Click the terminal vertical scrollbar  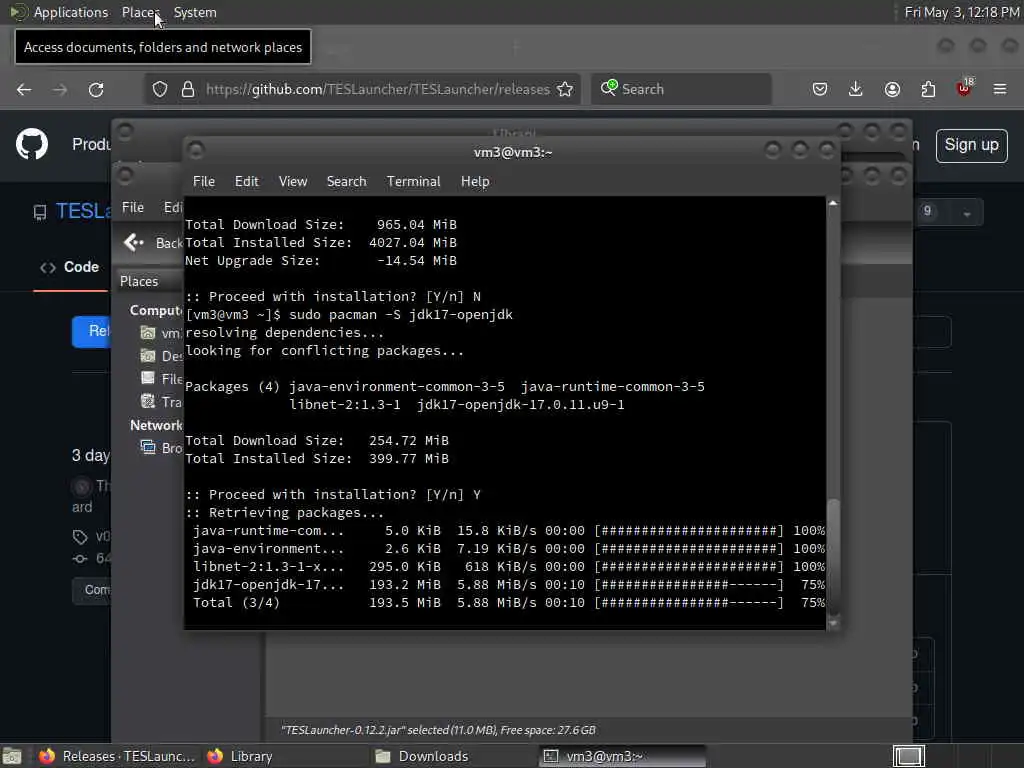pos(833,556)
